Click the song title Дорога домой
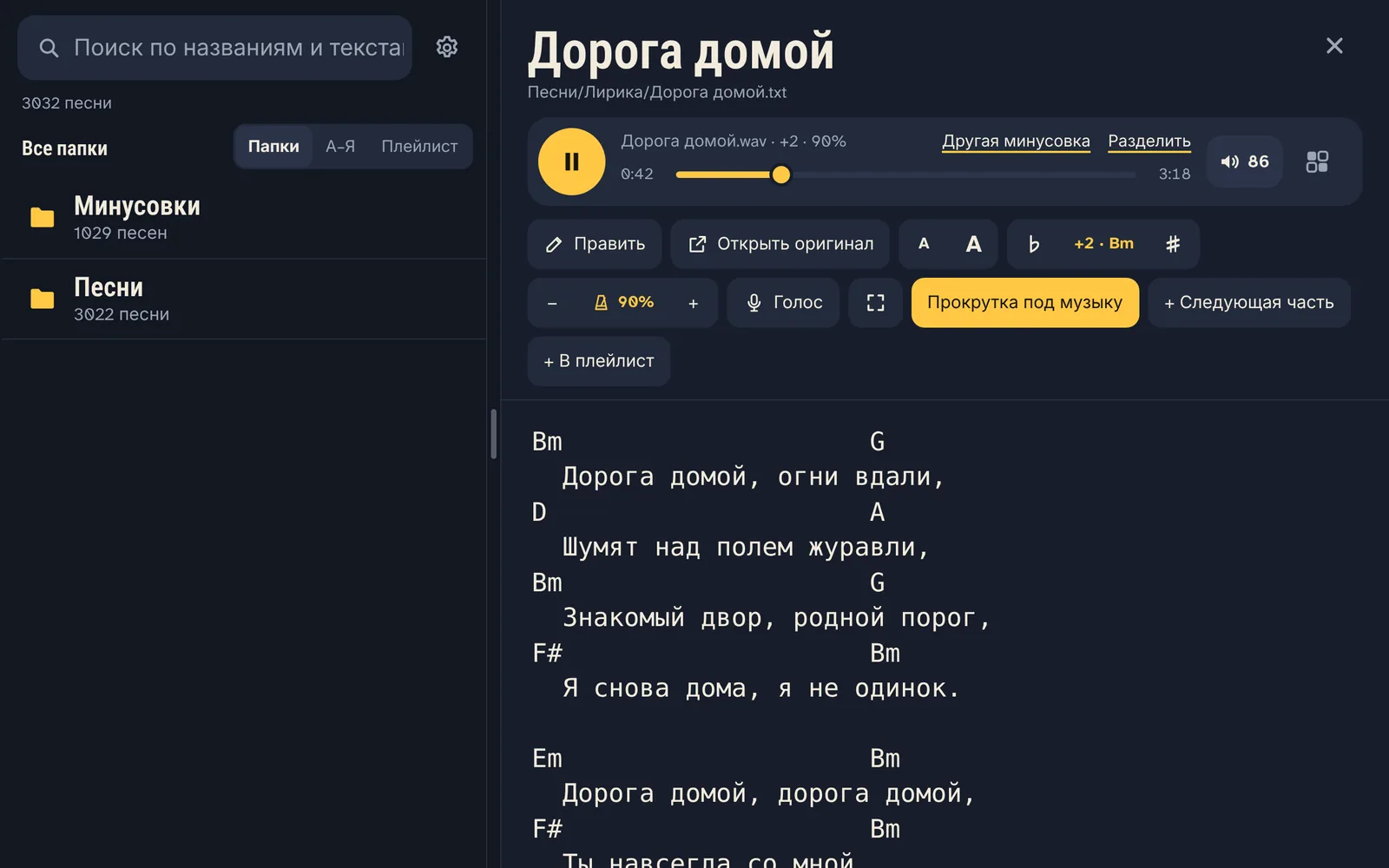Viewport: 1389px width, 868px height. [x=681, y=50]
